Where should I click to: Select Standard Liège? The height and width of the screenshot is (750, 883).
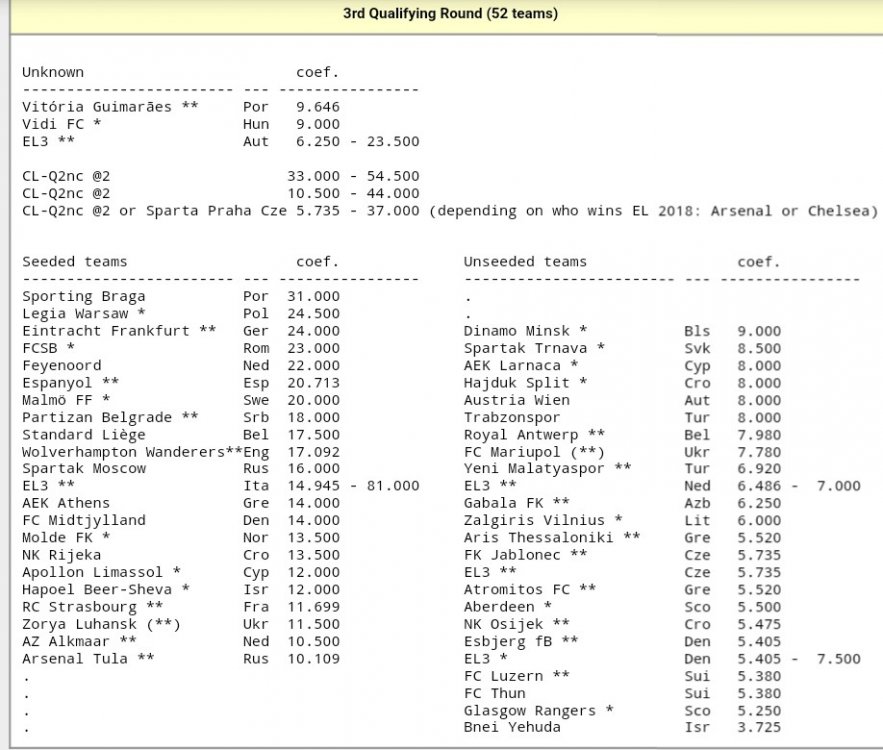83,435
